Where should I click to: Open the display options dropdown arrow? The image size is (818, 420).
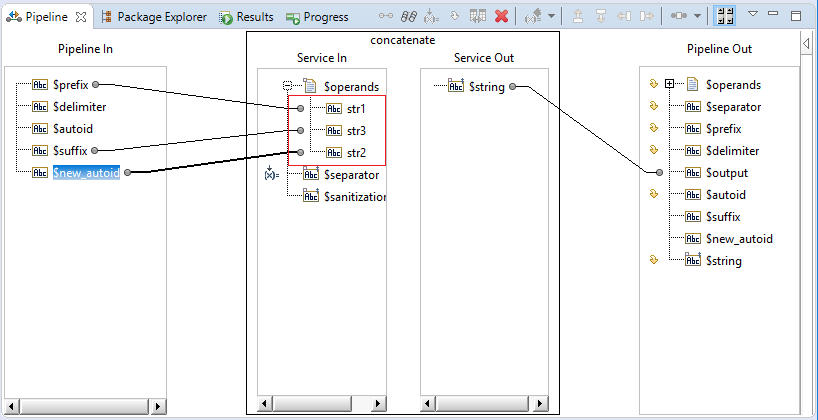pyautogui.click(x=697, y=16)
